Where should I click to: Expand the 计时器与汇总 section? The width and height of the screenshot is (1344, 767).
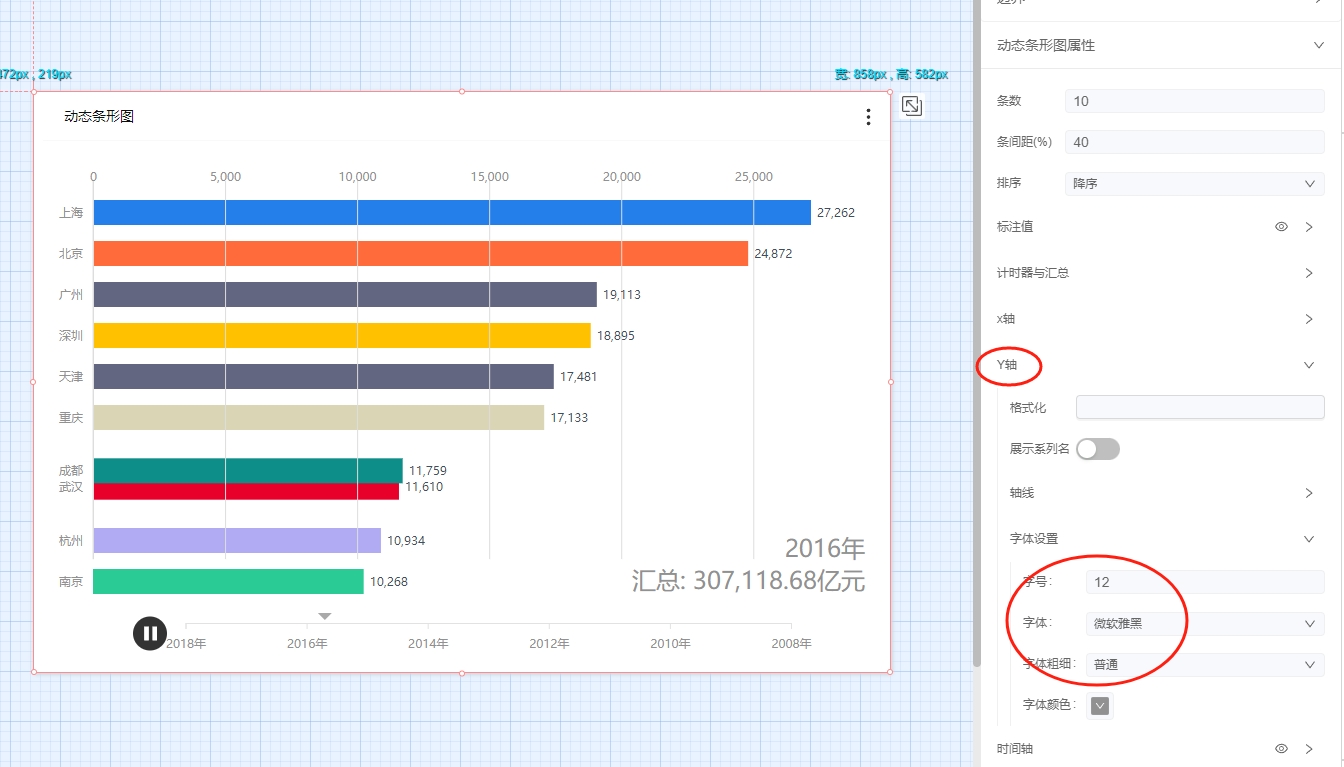tap(1309, 273)
